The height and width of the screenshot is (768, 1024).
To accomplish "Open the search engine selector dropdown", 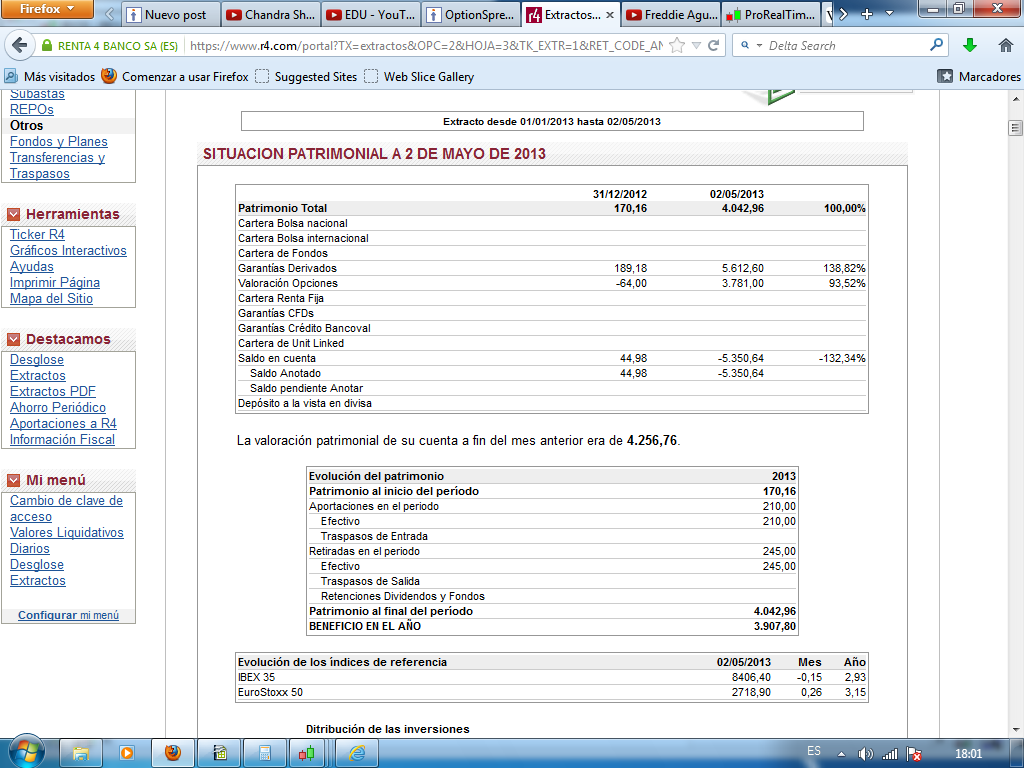I will click(750, 46).
